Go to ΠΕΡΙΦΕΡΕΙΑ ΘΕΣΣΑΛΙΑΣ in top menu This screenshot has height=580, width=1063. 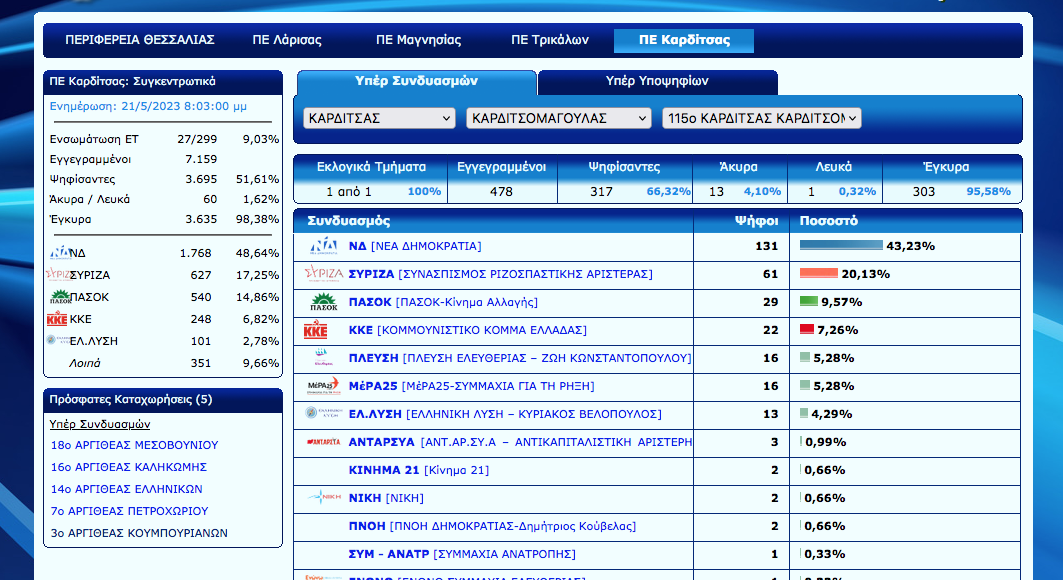[x=140, y=41]
